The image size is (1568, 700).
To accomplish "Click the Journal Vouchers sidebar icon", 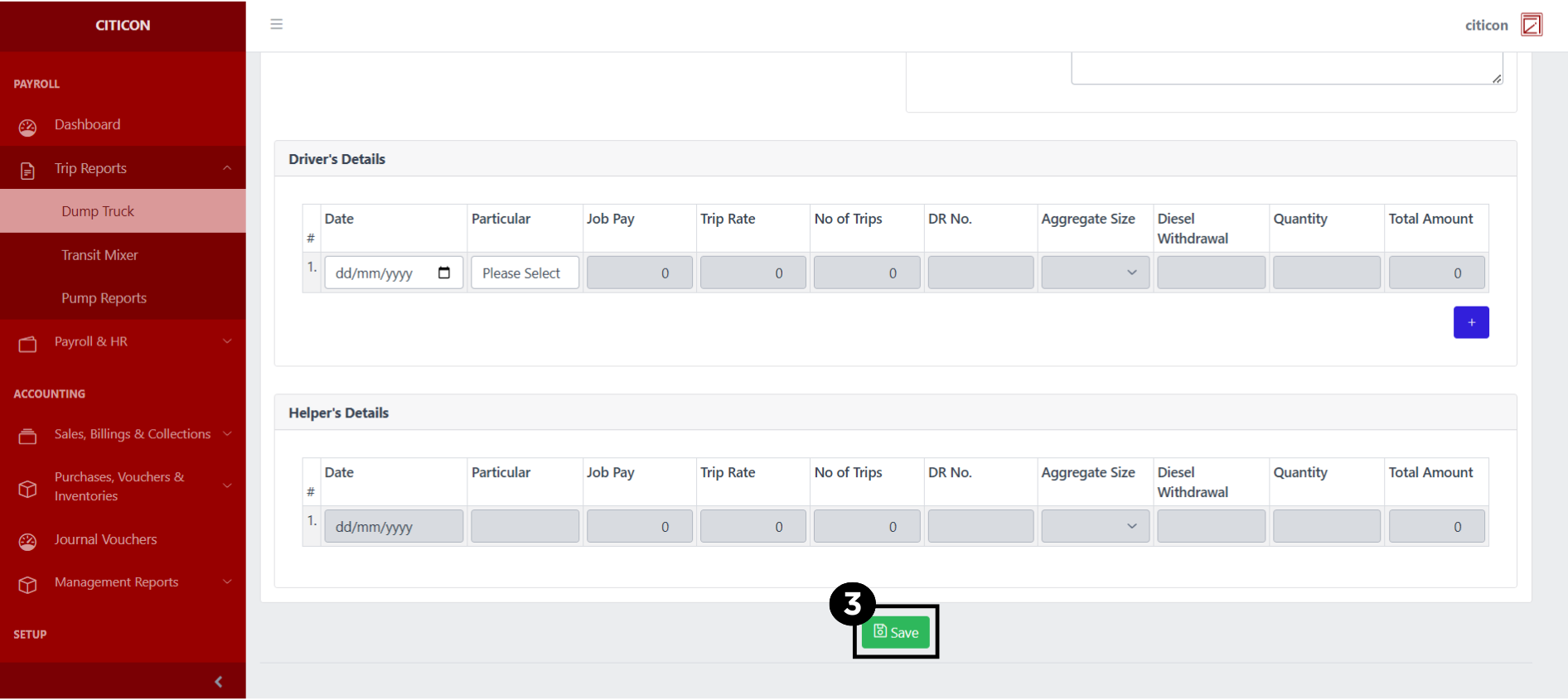I will pos(27,542).
